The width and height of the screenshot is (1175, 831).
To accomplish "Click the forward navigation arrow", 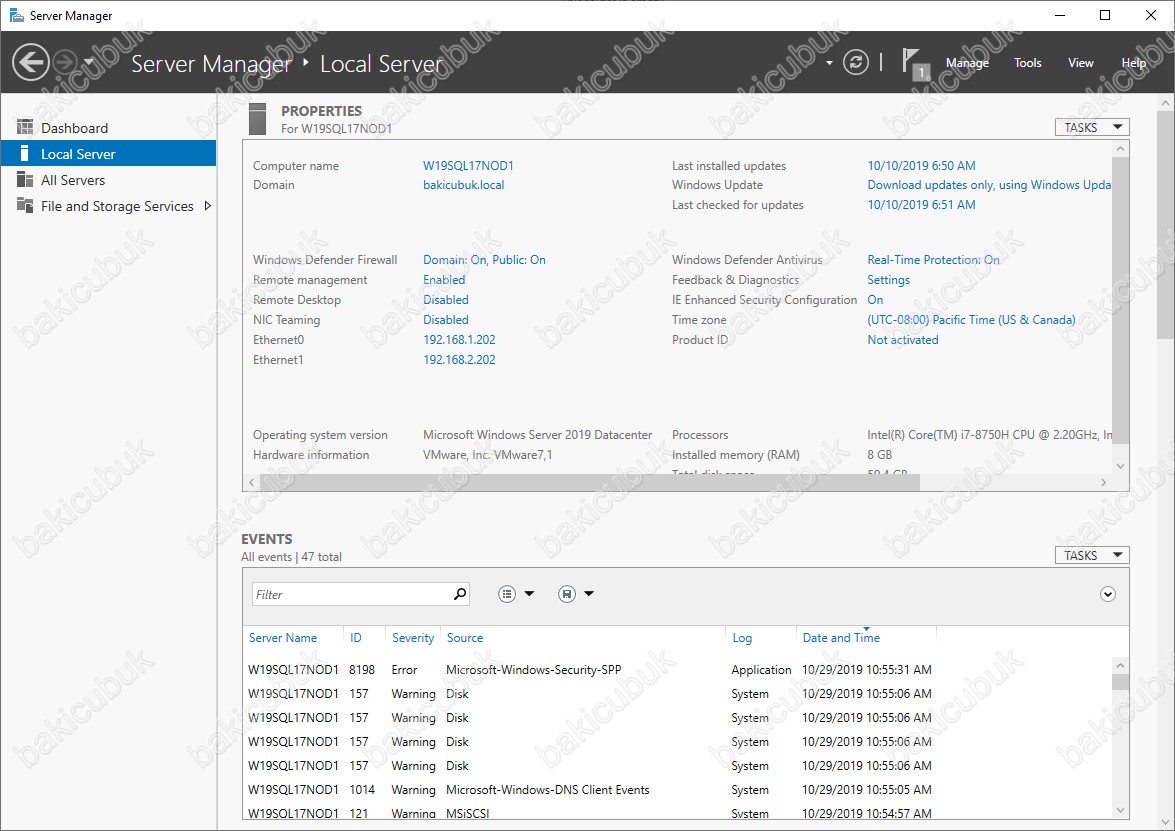I will (66, 62).
